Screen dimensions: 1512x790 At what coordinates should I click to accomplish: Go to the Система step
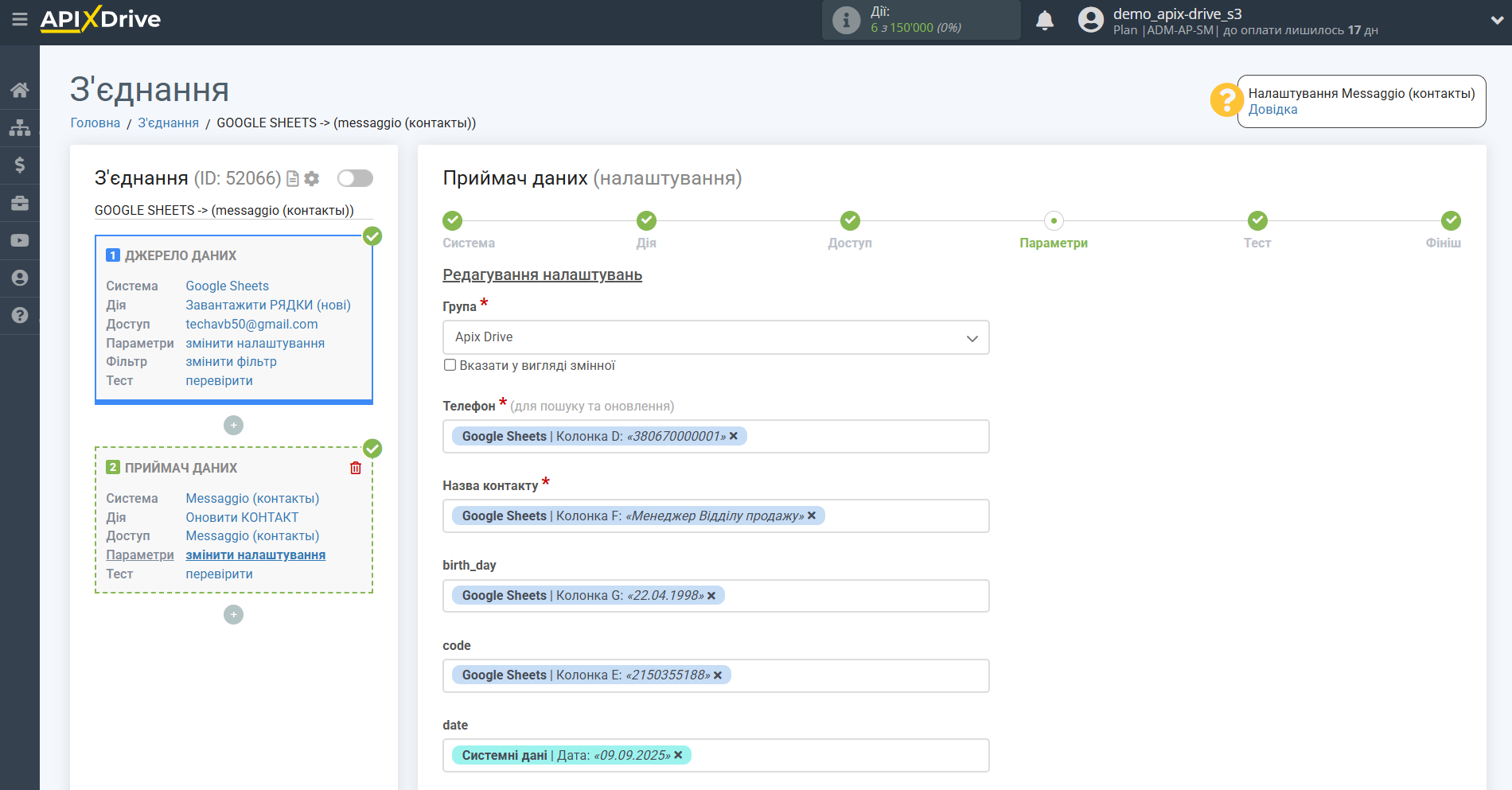tap(452, 221)
